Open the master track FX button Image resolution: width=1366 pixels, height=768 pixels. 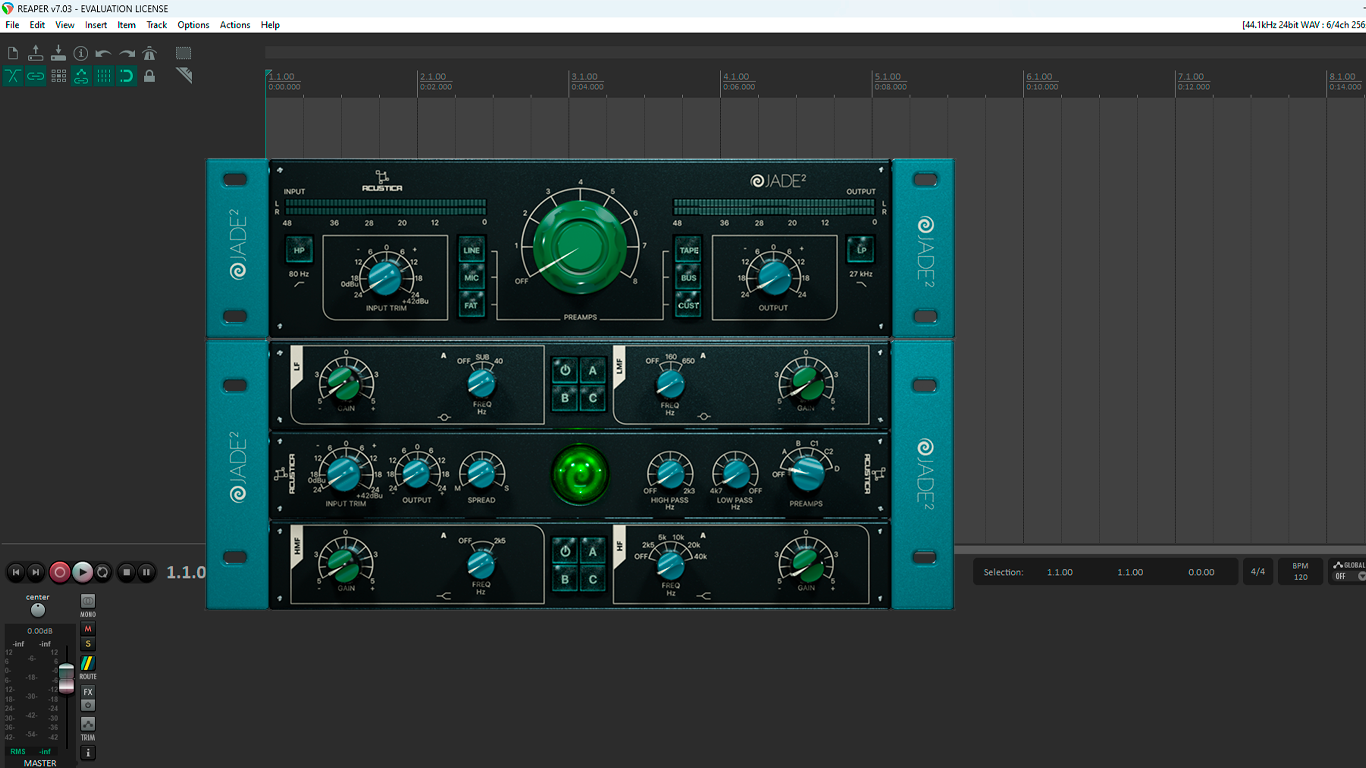point(88,692)
